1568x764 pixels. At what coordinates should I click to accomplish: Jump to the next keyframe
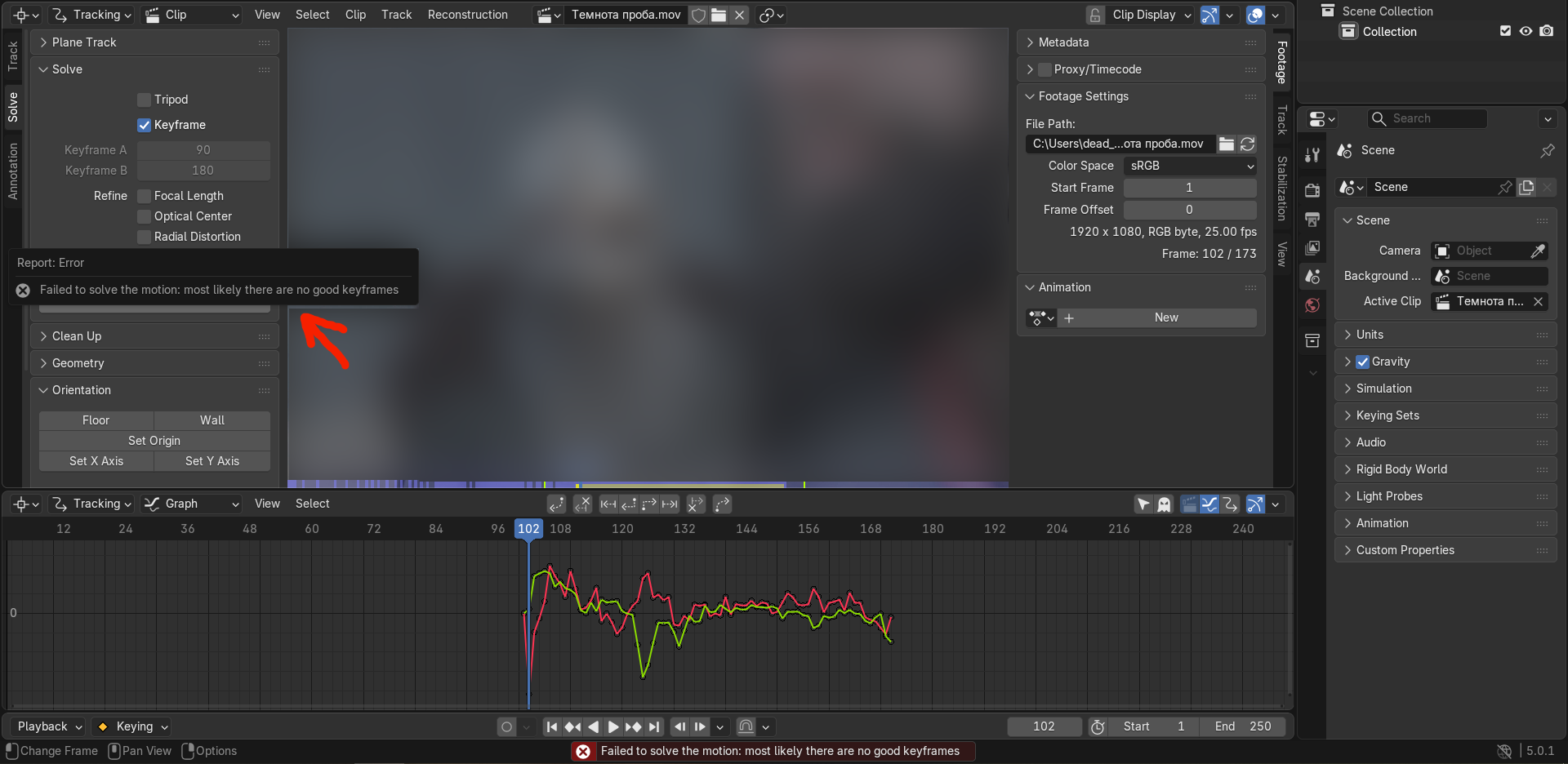[634, 726]
